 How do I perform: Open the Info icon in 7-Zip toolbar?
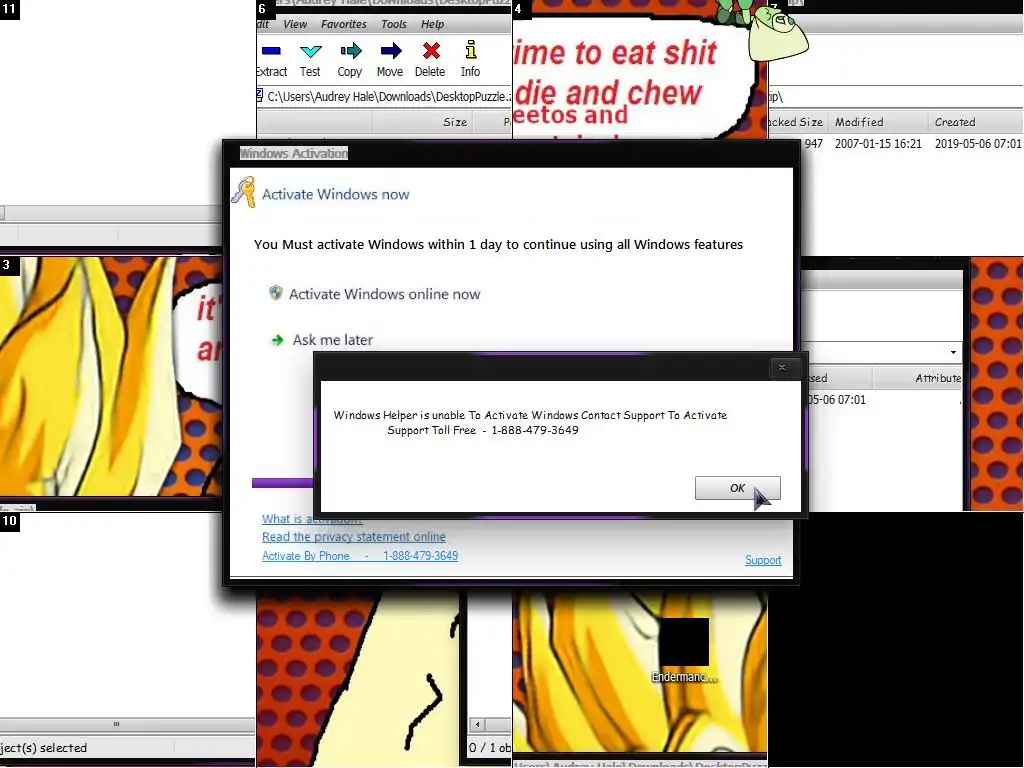click(x=471, y=50)
